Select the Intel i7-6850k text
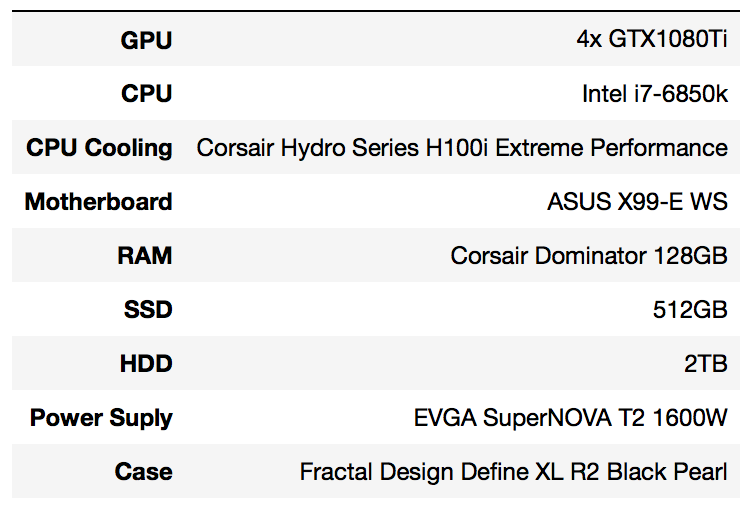The image size is (750, 506). tap(655, 94)
